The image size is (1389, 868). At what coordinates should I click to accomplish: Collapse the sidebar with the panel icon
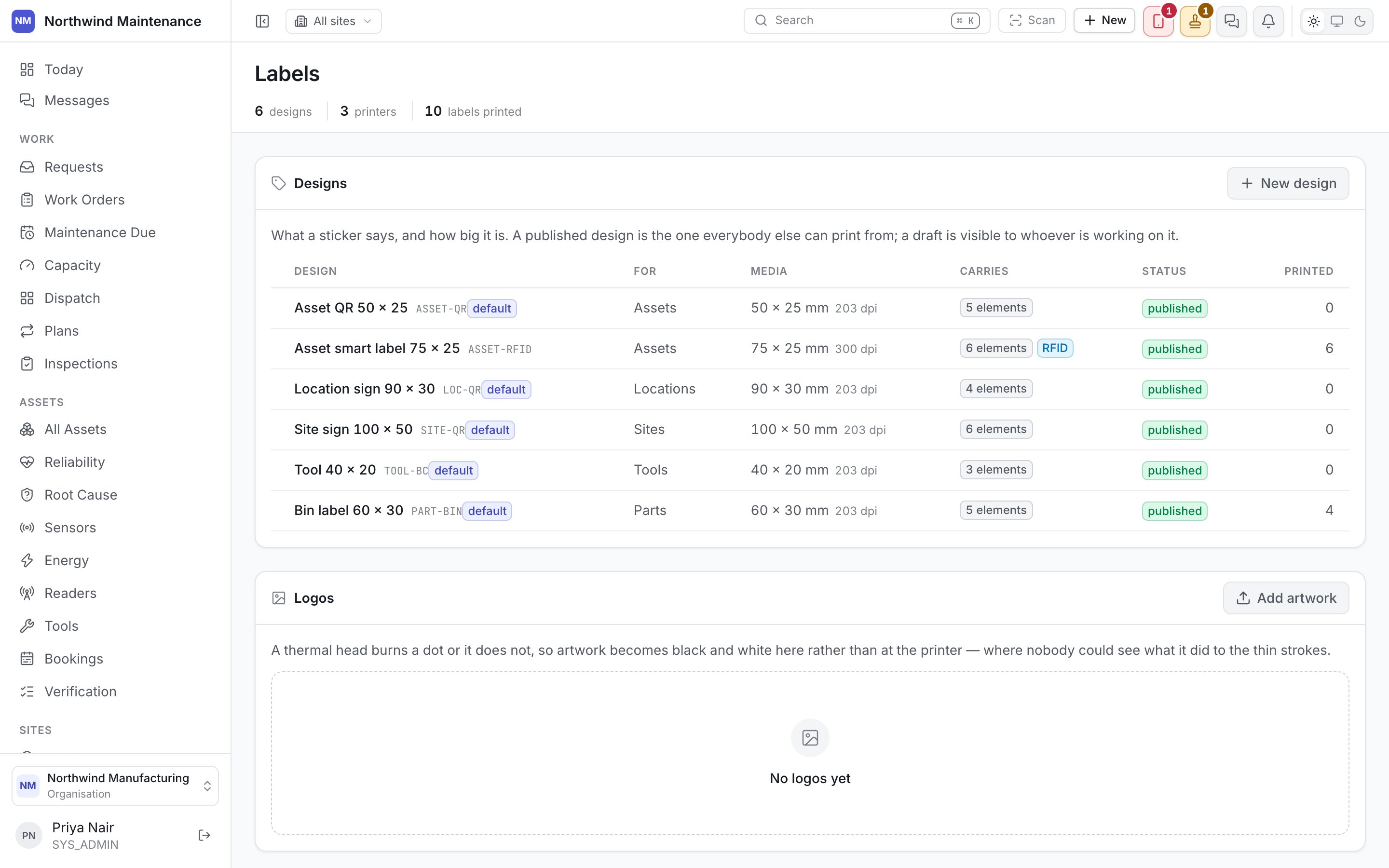point(262,21)
